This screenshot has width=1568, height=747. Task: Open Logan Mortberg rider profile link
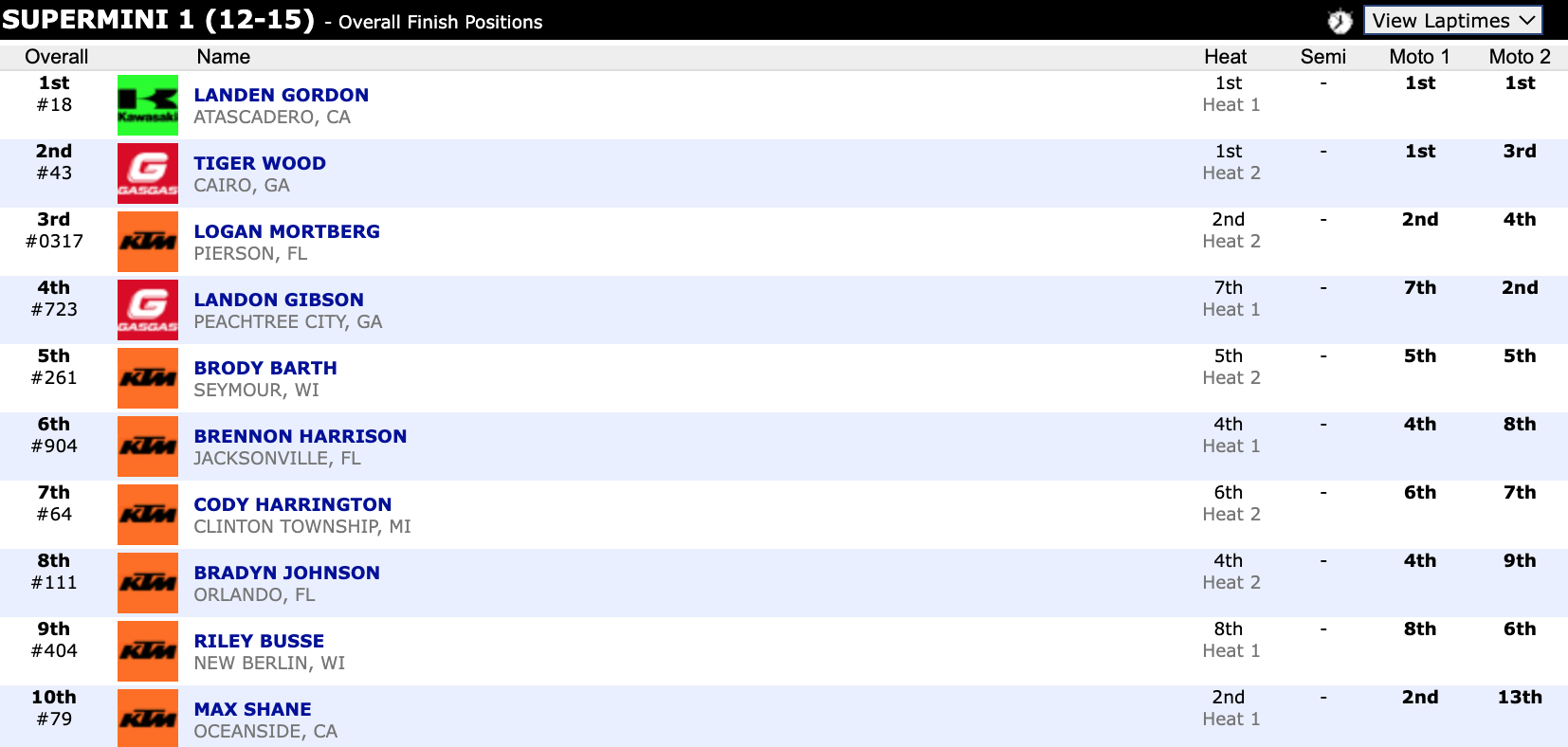[286, 231]
